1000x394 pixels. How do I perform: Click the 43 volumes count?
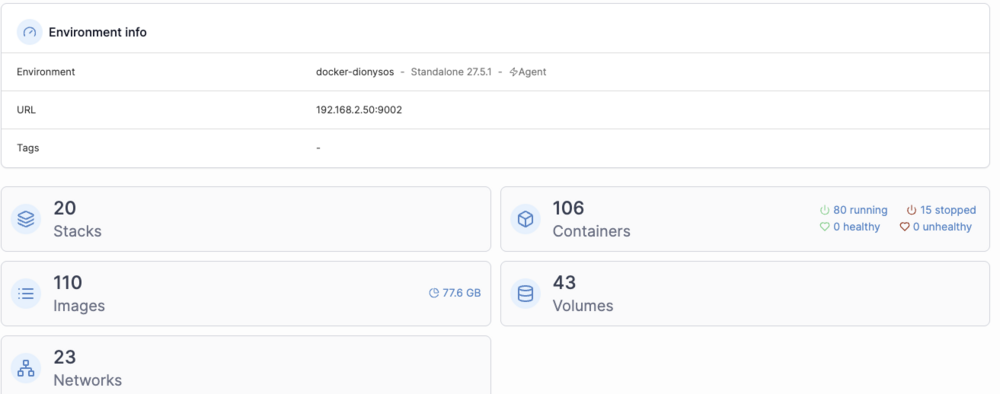[564, 282]
